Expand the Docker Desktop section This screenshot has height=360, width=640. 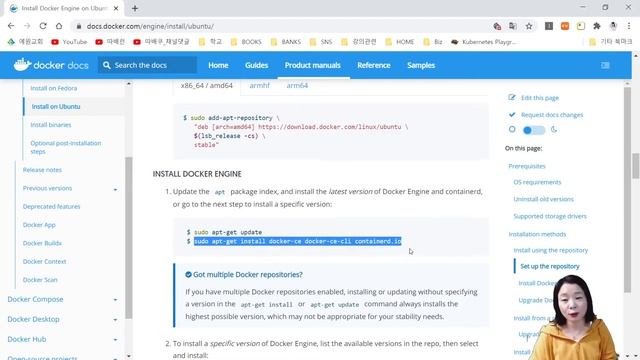115,320
